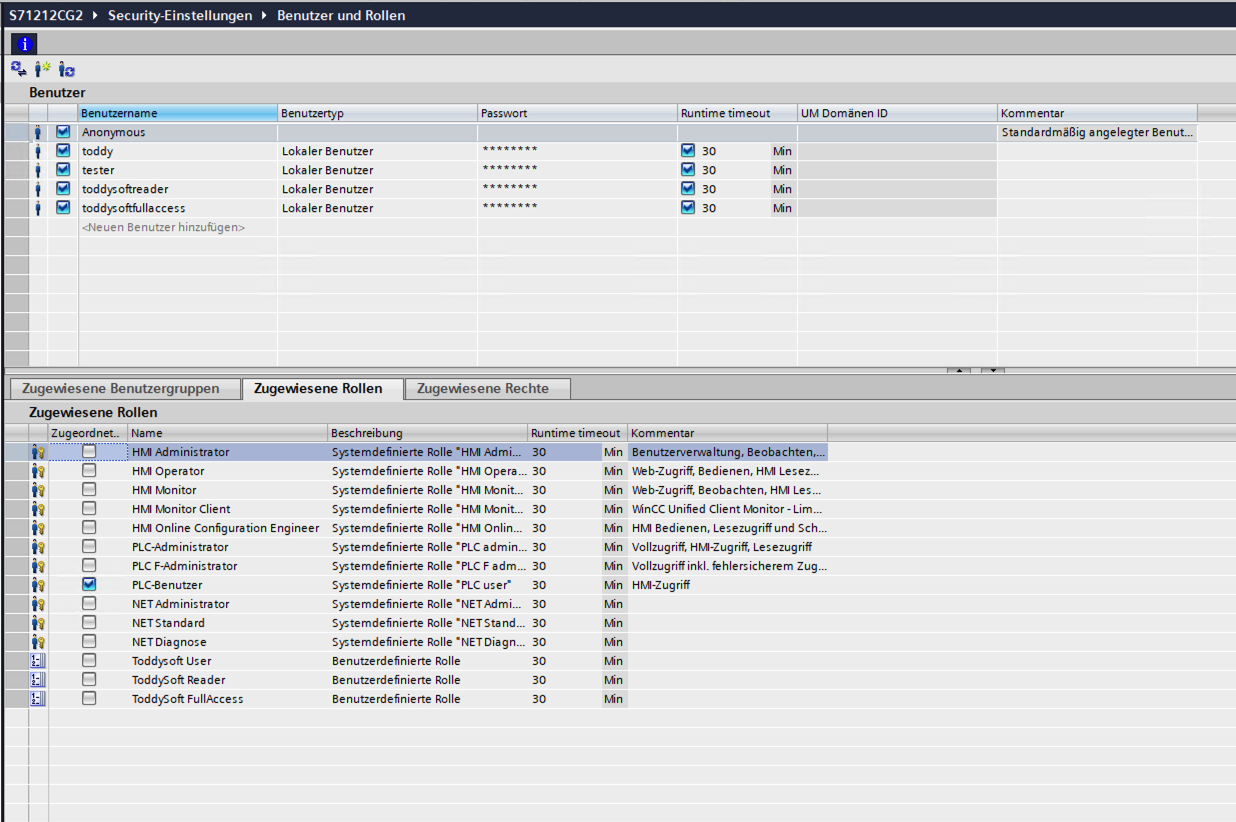
Task: Click the user refresh toolbar icon
Action: [66, 69]
